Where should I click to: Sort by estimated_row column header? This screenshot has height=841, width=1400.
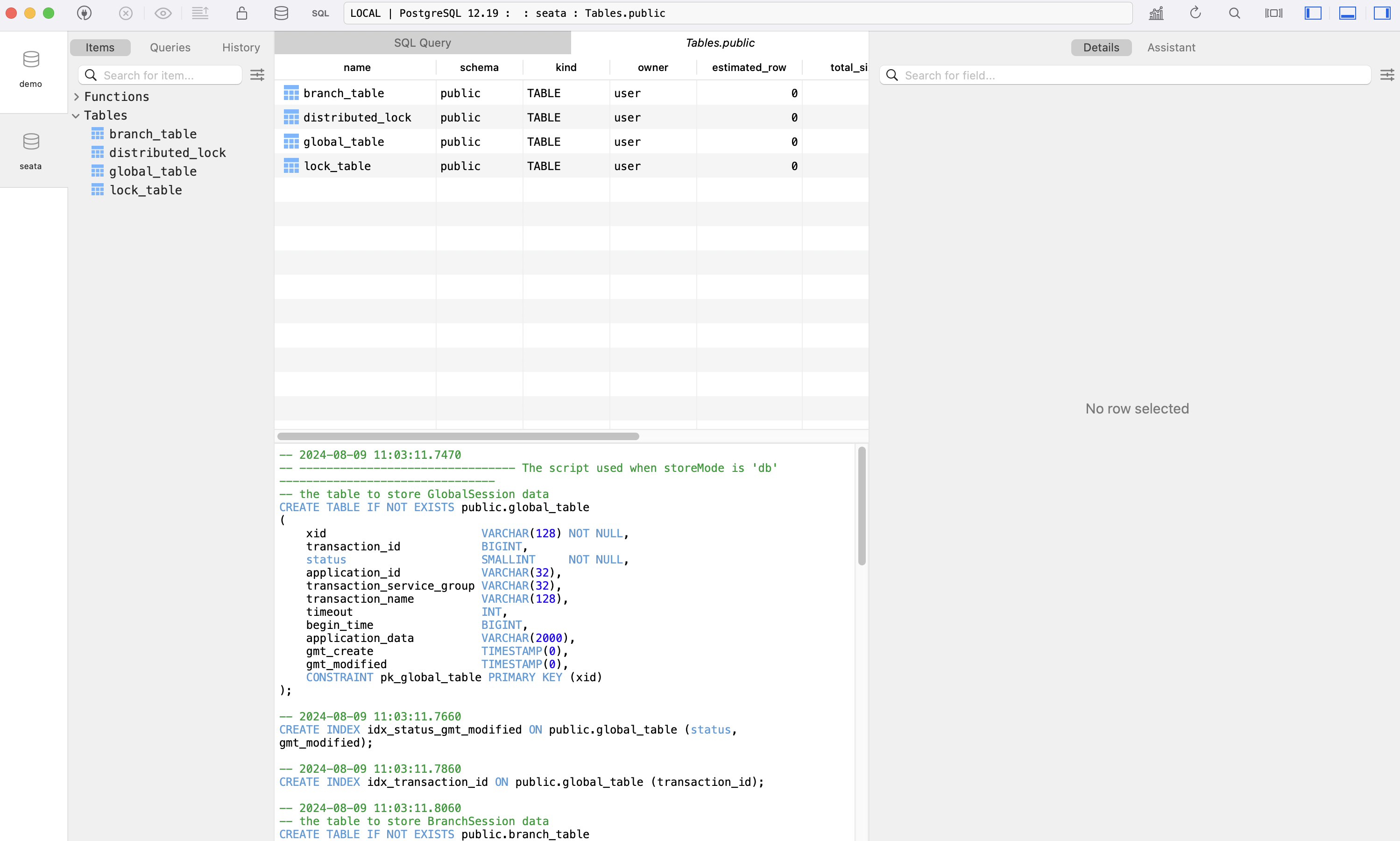point(749,67)
